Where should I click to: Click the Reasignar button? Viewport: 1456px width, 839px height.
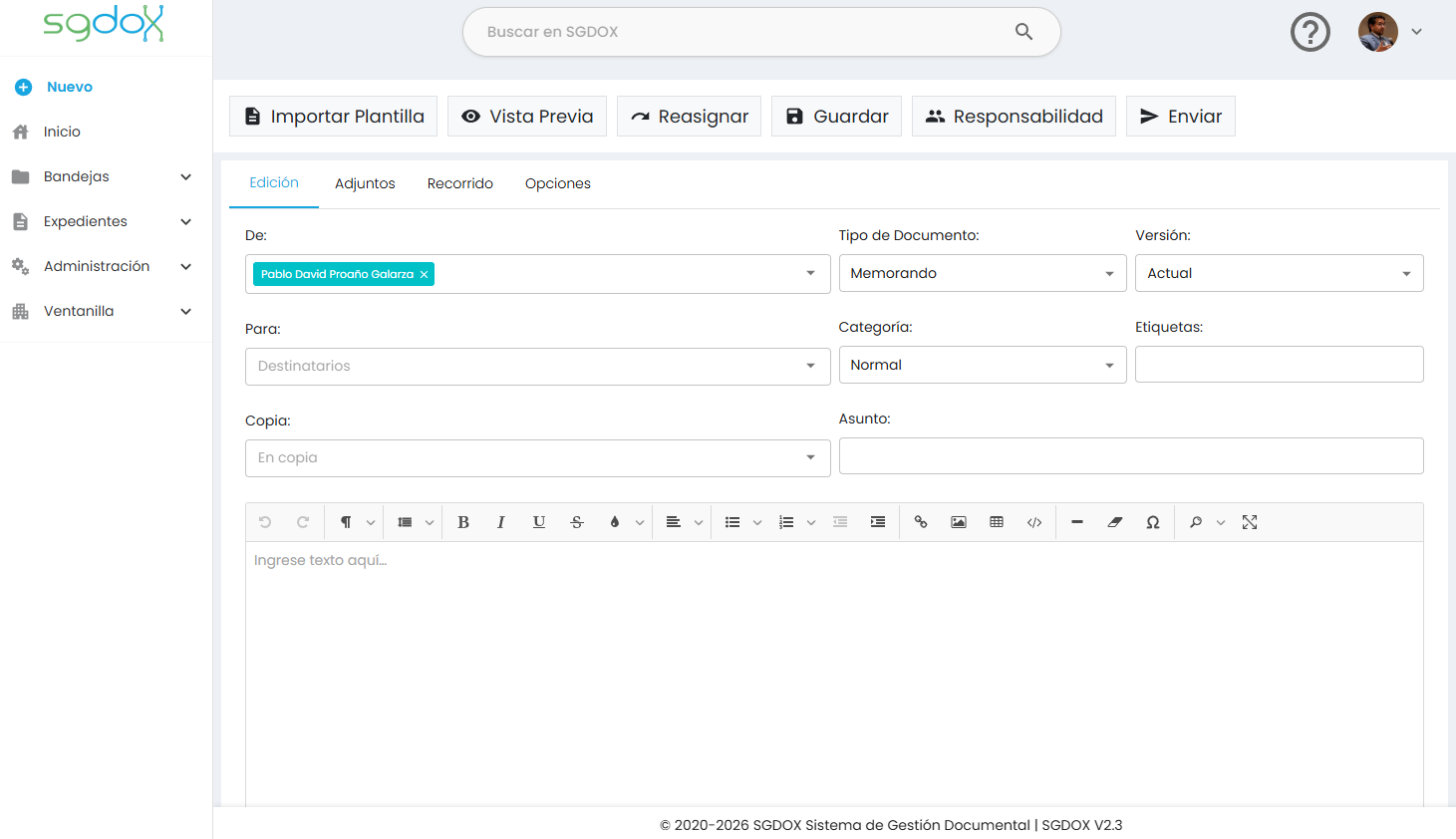tap(690, 117)
